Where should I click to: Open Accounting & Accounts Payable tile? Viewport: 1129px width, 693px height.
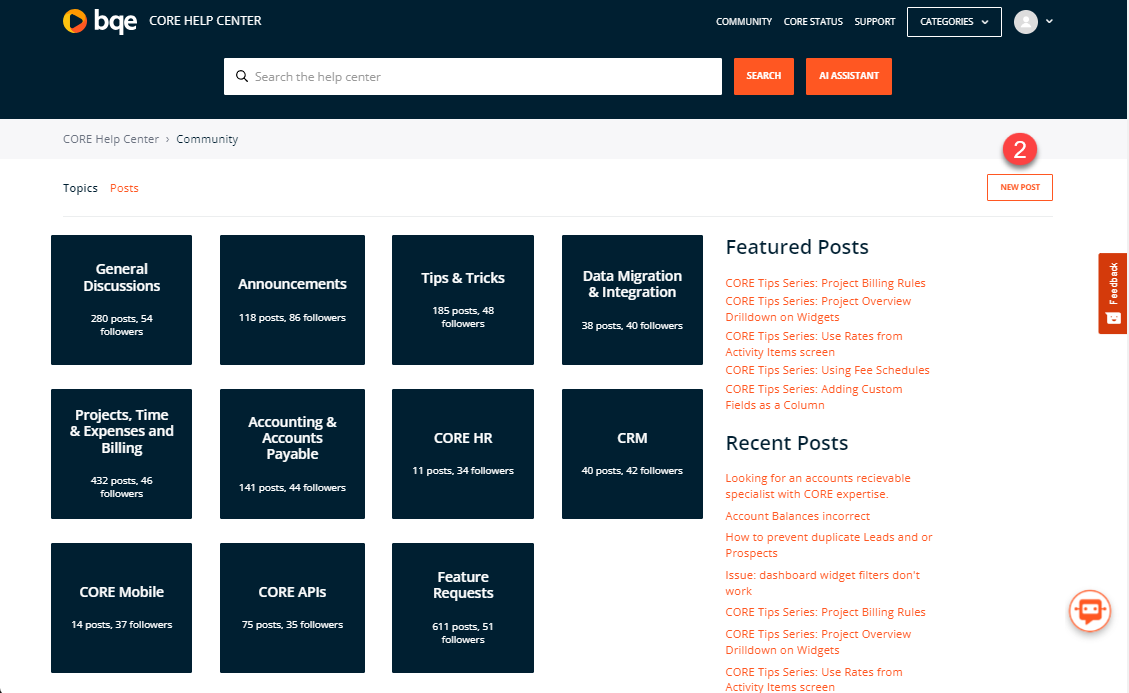pos(292,454)
